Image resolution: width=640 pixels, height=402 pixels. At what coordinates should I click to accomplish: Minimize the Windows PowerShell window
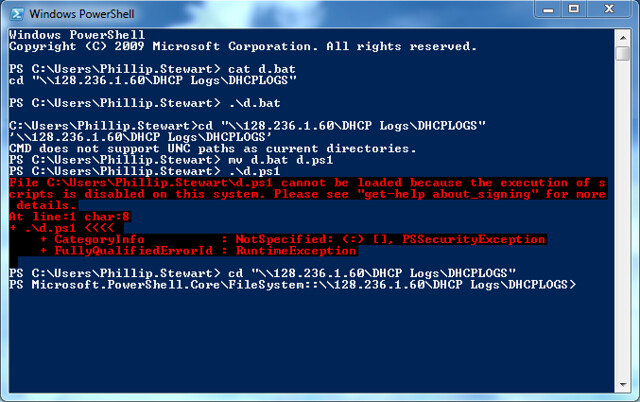[548, 9]
